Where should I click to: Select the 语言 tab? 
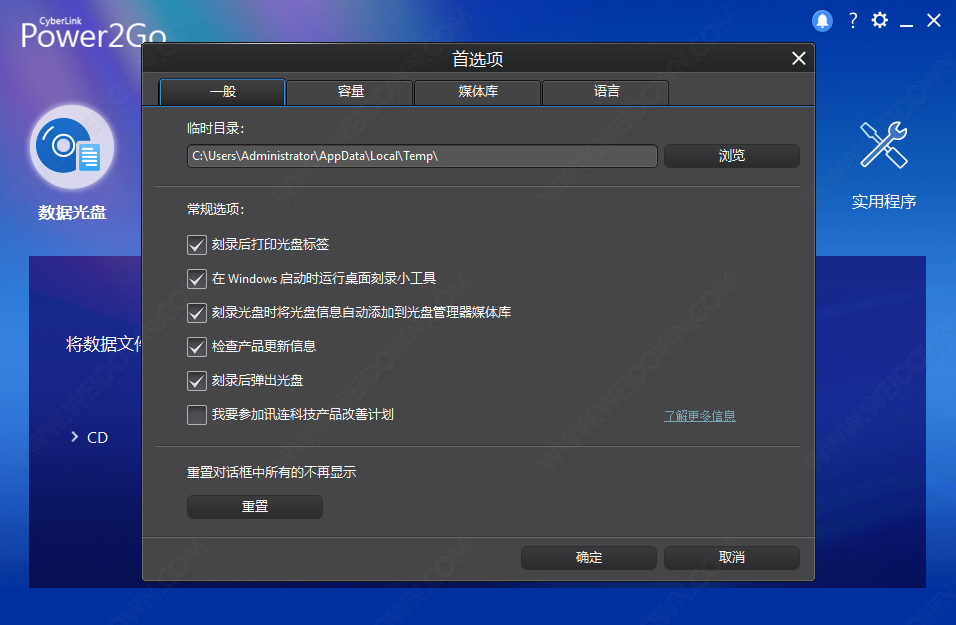tap(606, 92)
